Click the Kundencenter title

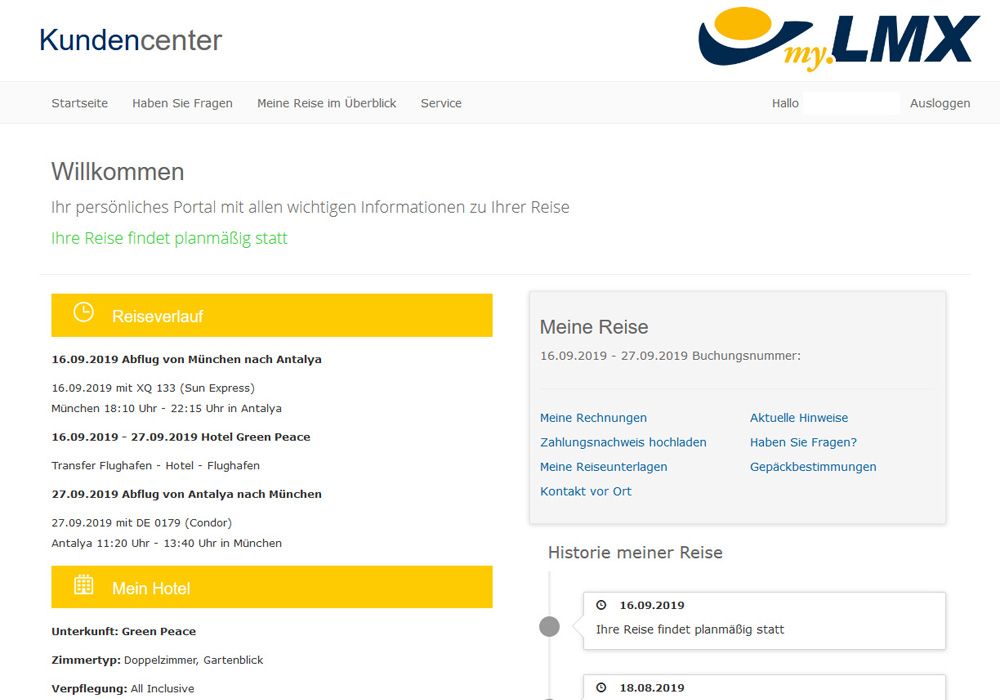130,40
